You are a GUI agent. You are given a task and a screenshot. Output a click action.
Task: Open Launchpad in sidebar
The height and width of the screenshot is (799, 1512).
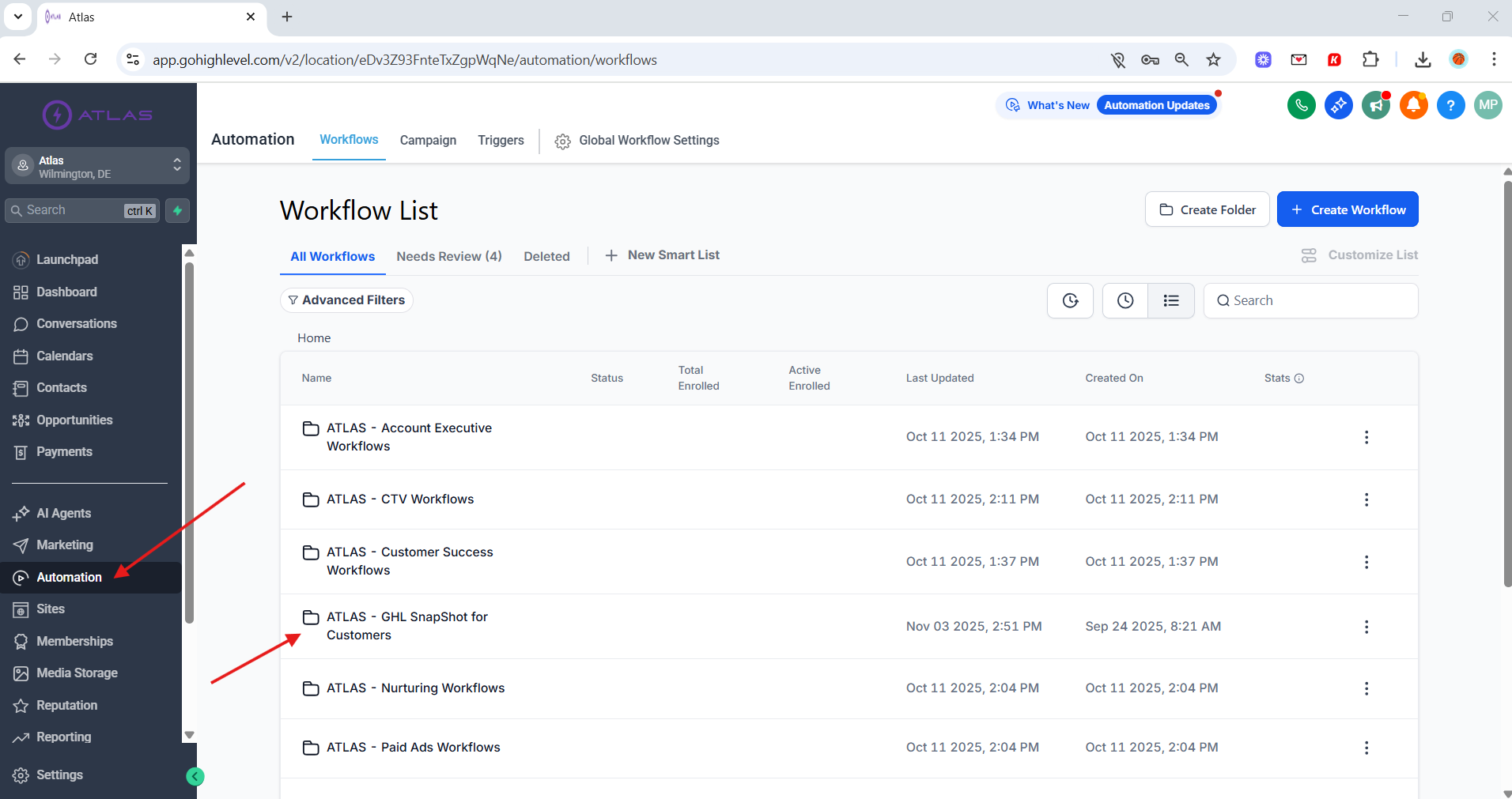[66, 260]
